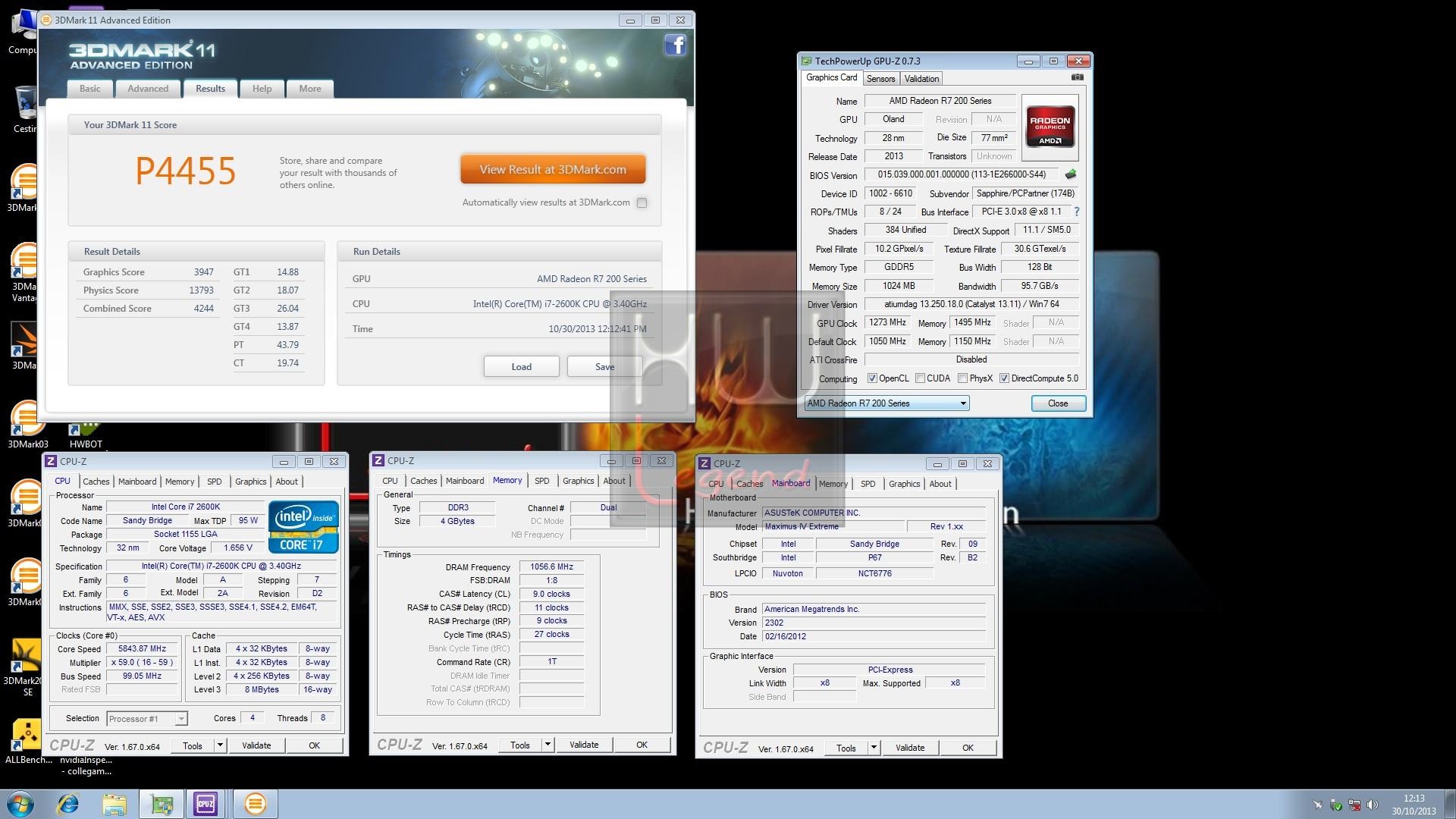
Task: Open the 3DMark Vantage desktop shortcut
Action: point(24,271)
